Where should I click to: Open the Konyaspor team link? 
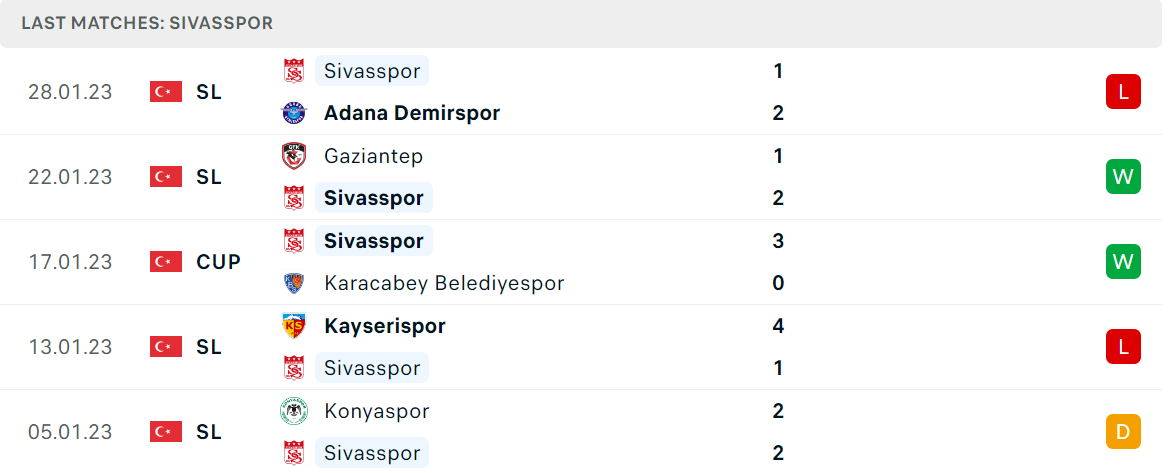tap(377, 412)
